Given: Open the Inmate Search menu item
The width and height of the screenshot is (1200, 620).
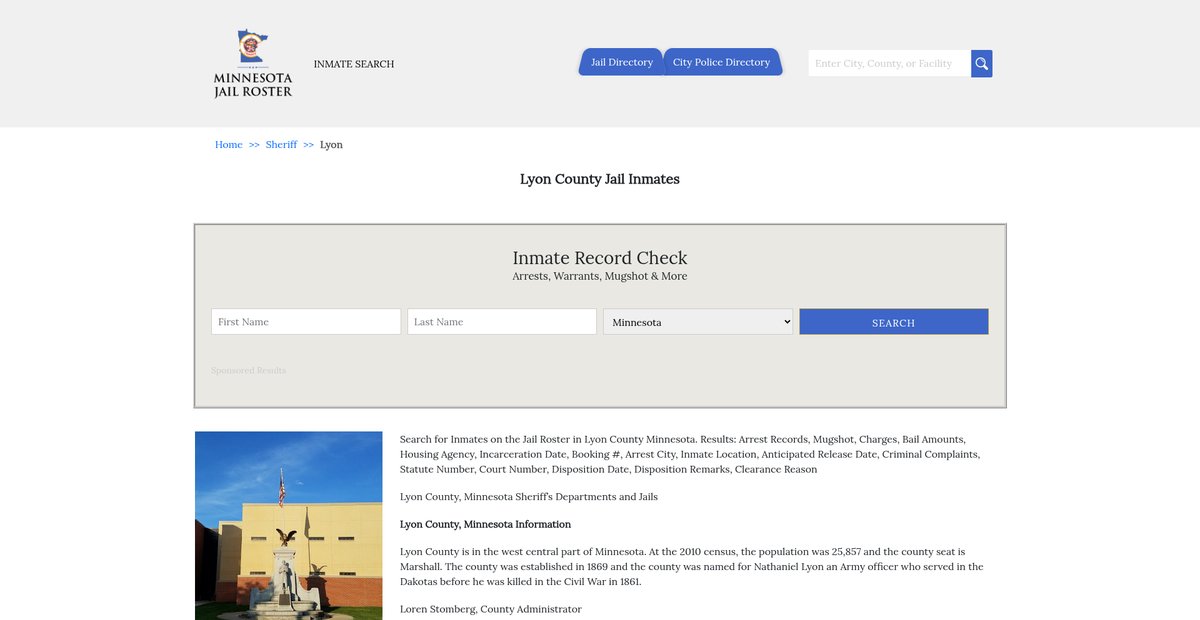Looking at the screenshot, I should point(354,64).
